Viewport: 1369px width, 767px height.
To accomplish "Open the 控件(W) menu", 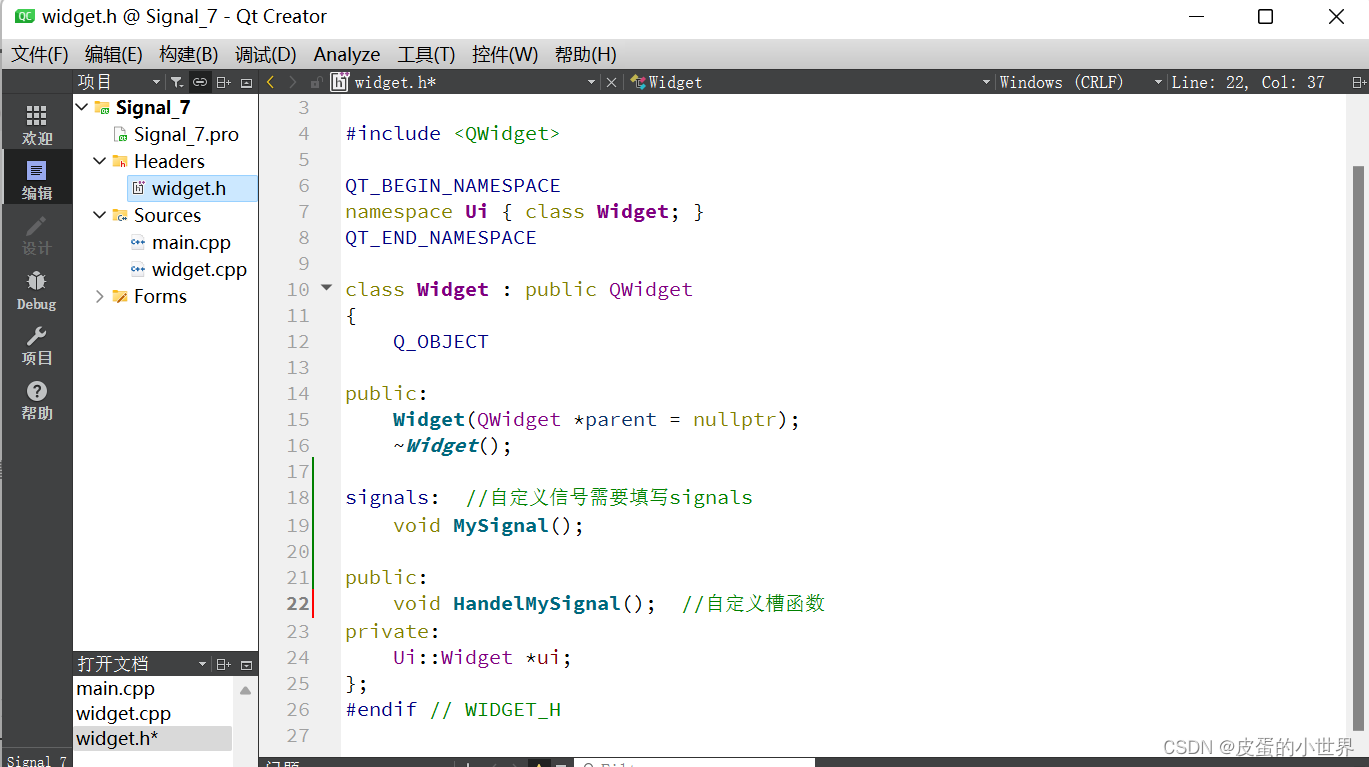I will (x=505, y=54).
